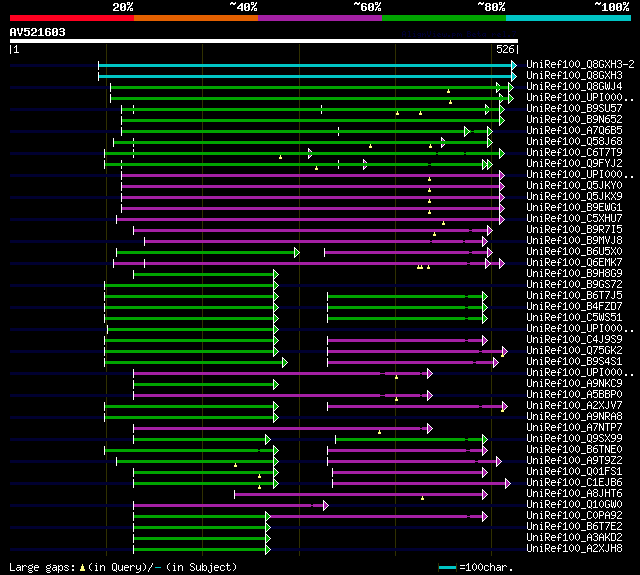640x575 pixels.
Task: Select the UniRef100_A9NKC9 label
Action: pos(574,384)
